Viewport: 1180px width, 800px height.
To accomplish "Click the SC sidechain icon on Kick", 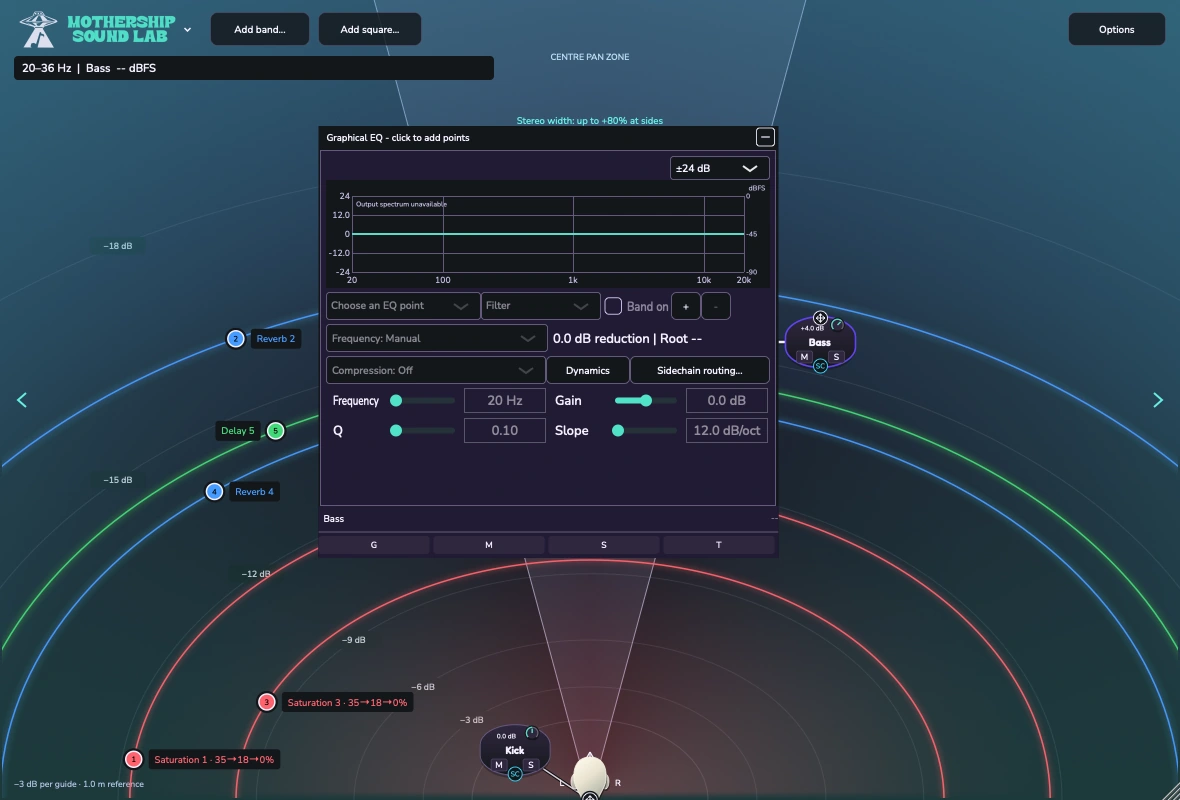I will coord(515,774).
